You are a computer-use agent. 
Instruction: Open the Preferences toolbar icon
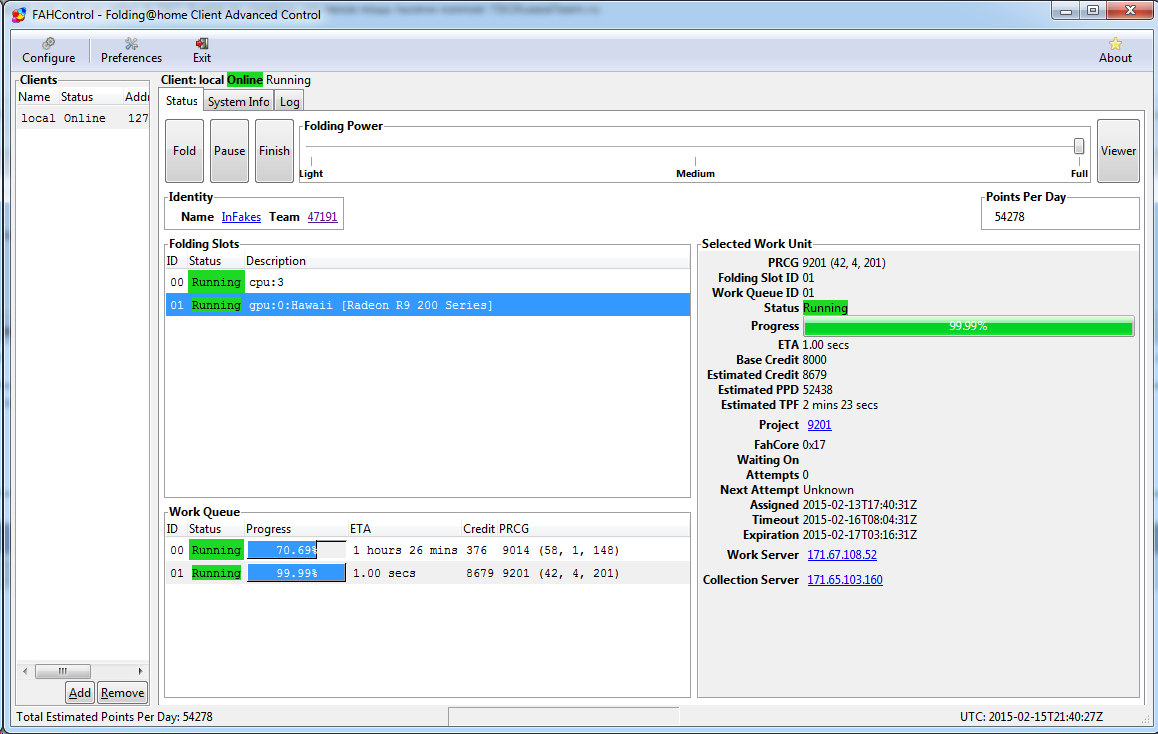131,50
